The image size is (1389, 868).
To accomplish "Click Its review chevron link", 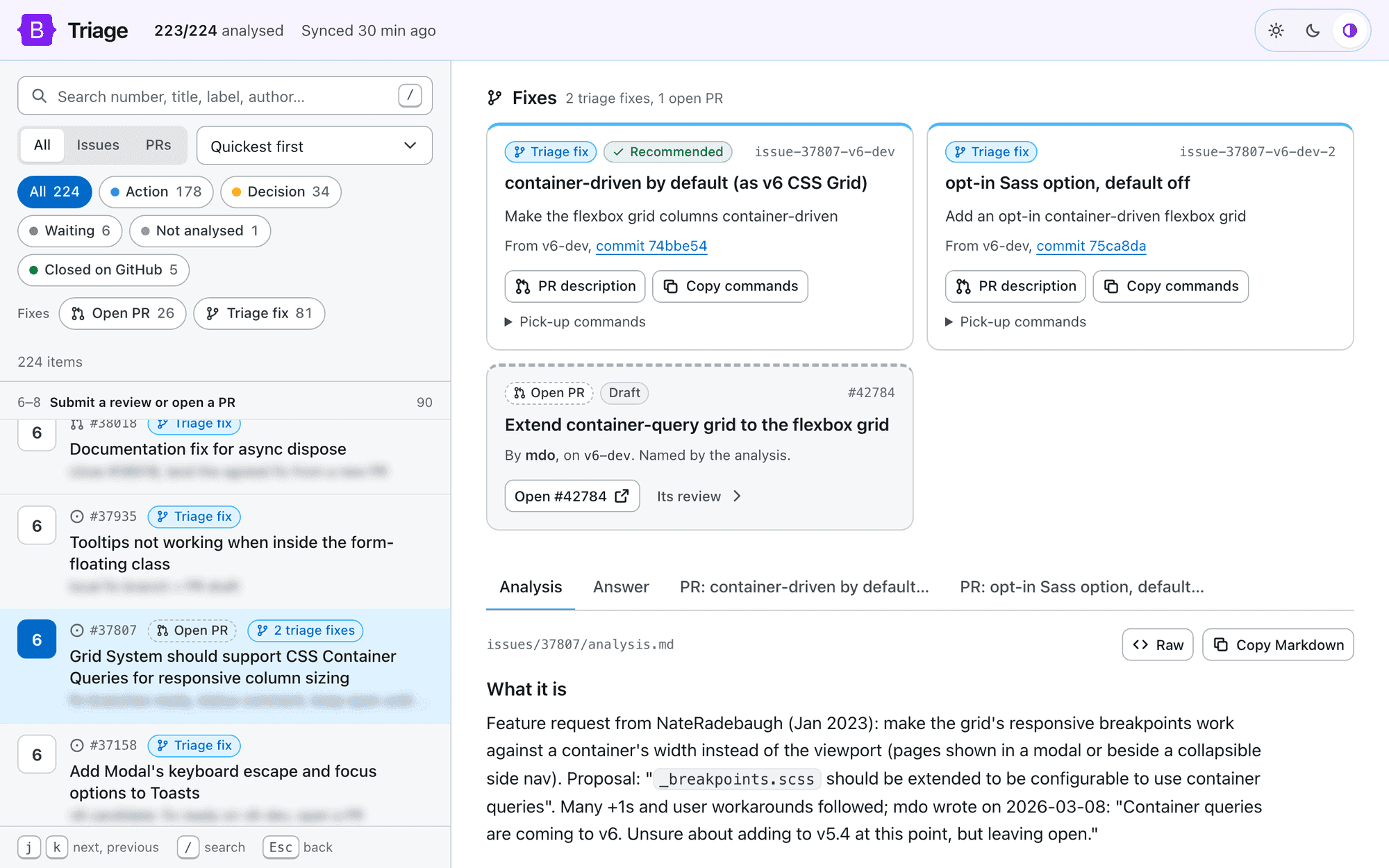I will point(699,496).
